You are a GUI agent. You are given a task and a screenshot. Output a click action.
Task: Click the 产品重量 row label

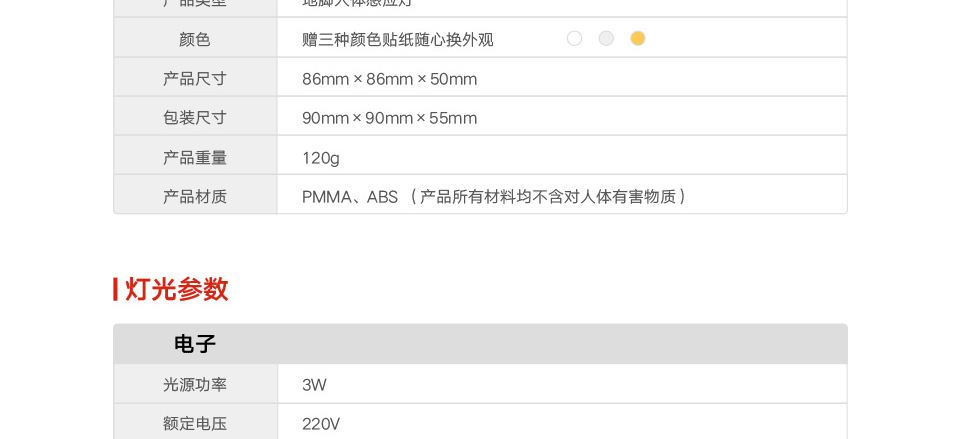pyautogui.click(x=195, y=157)
